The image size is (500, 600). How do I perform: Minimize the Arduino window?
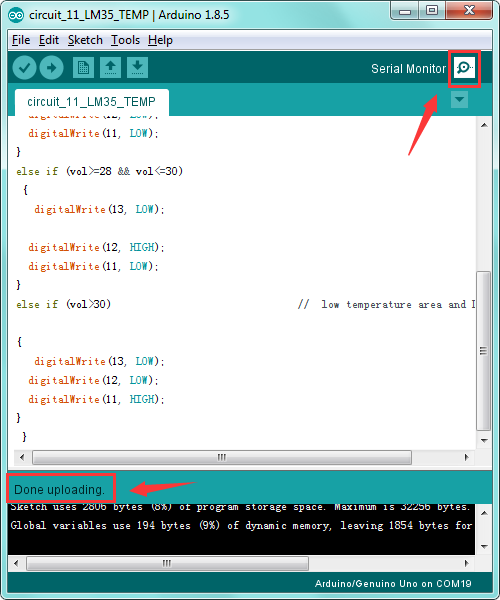pyautogui.click(x=405, y=11)
